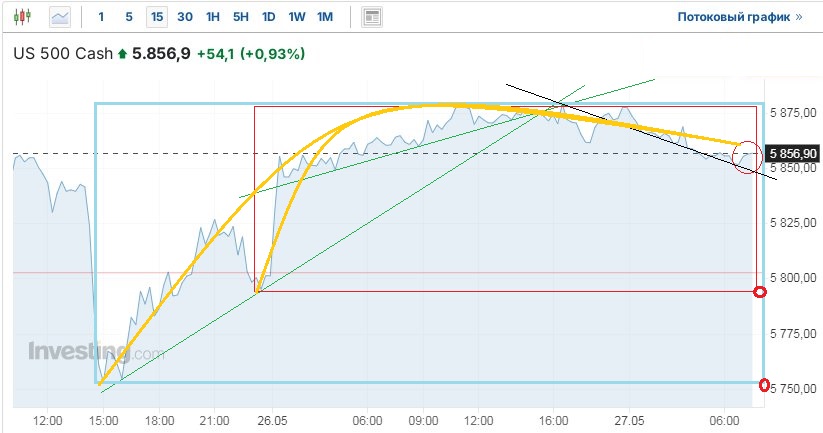Set the interval to 1W

(297, 17)
